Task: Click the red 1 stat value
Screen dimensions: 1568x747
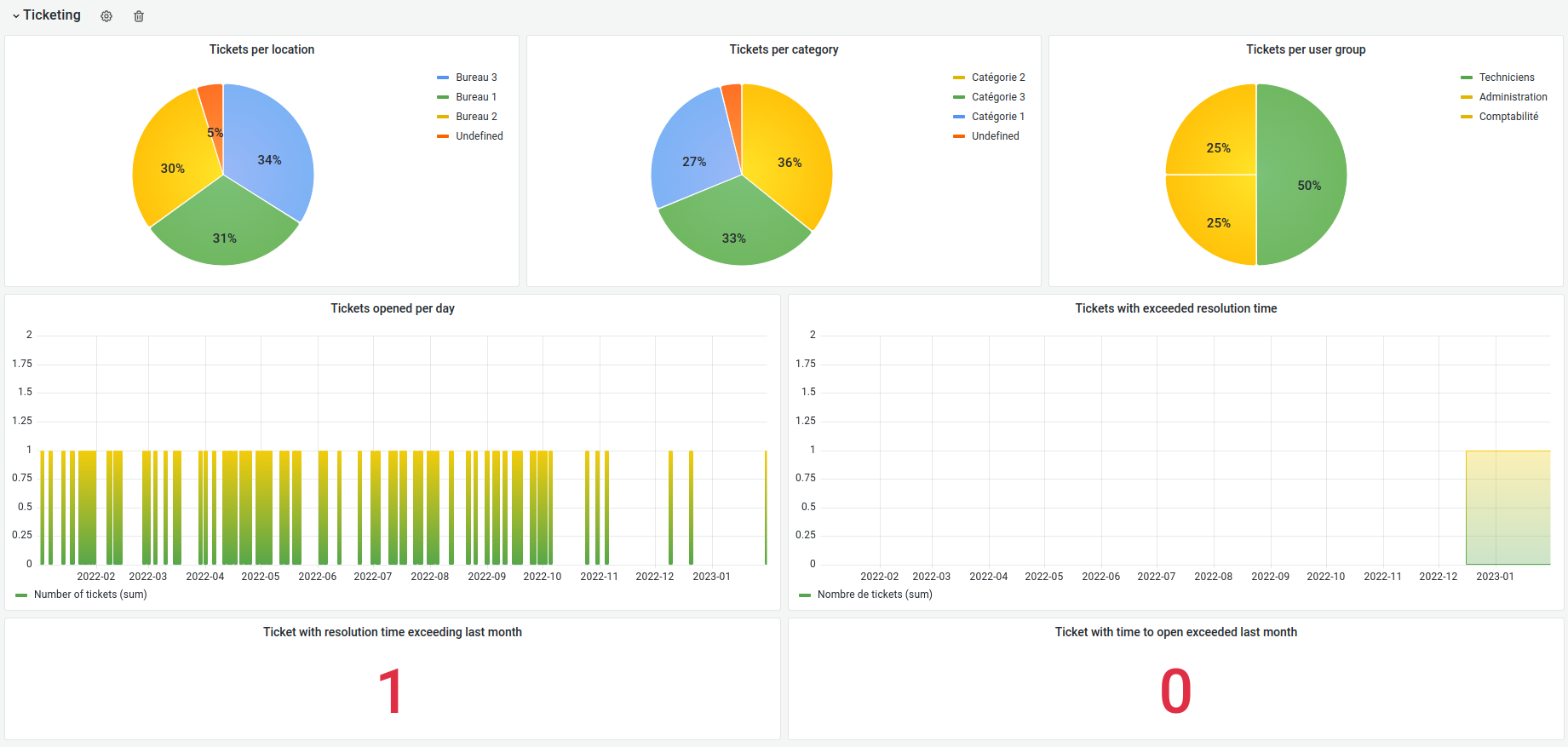Action: click(391, 691)
